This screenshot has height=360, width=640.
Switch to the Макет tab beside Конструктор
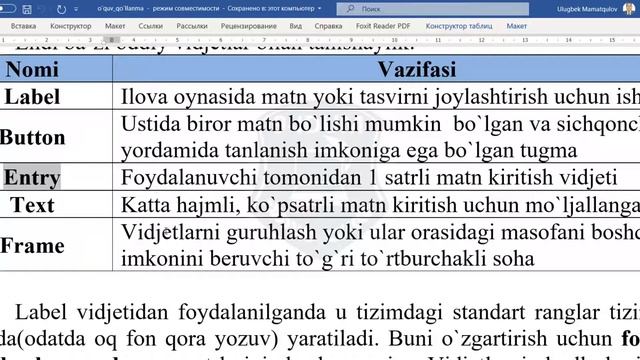click(x=115, y=26)
